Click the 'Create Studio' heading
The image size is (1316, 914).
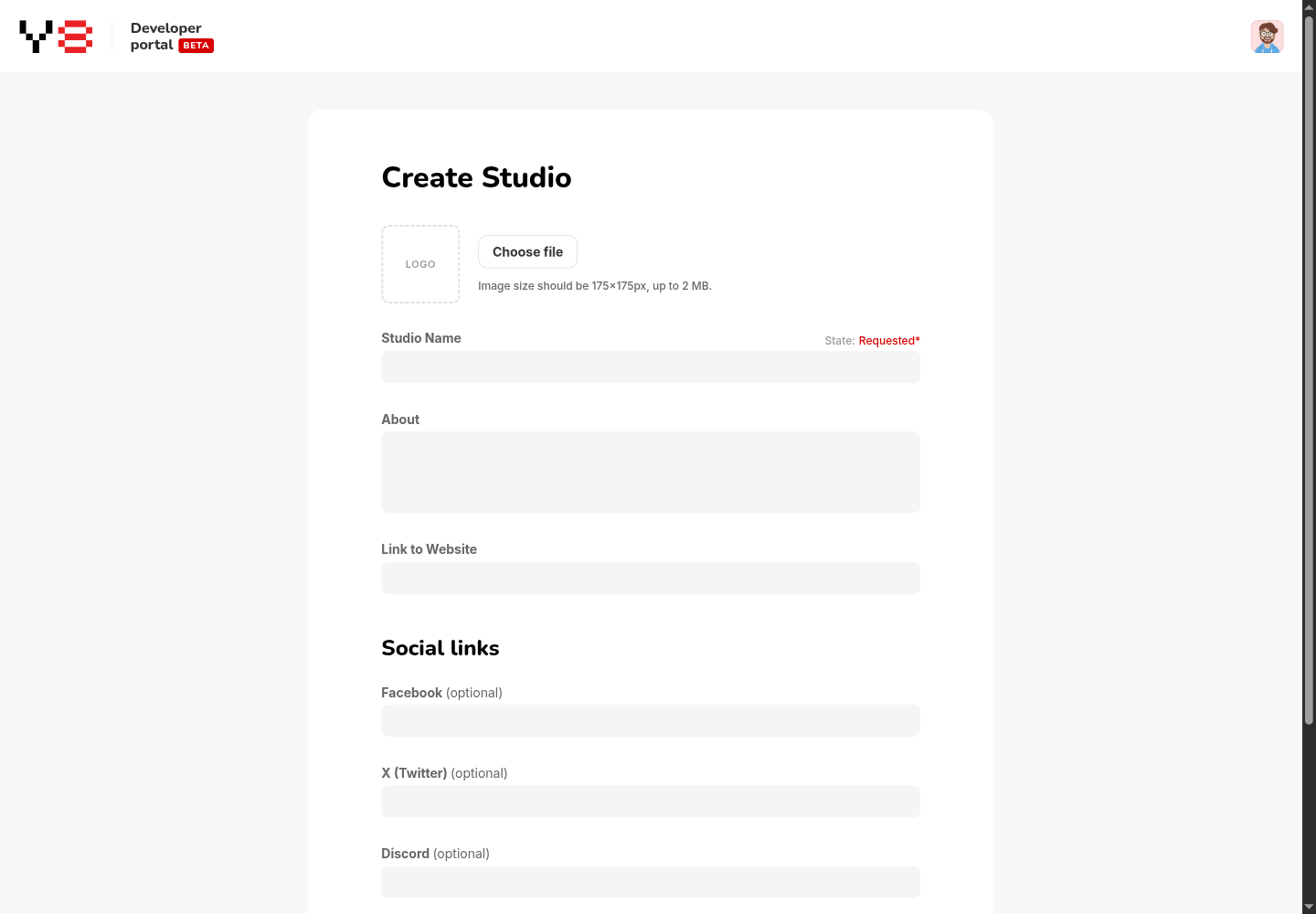point(476,177)
